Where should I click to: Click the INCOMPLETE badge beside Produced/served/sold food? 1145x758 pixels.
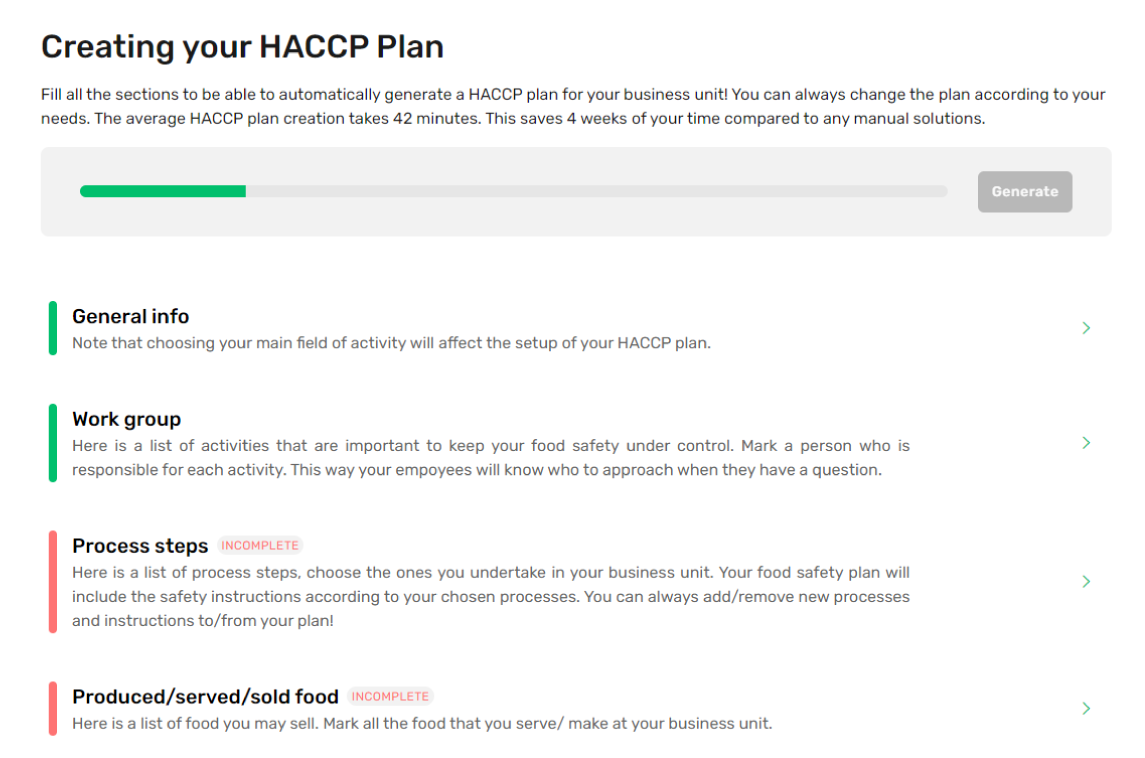pyautogui.click(x=390, y=696)
